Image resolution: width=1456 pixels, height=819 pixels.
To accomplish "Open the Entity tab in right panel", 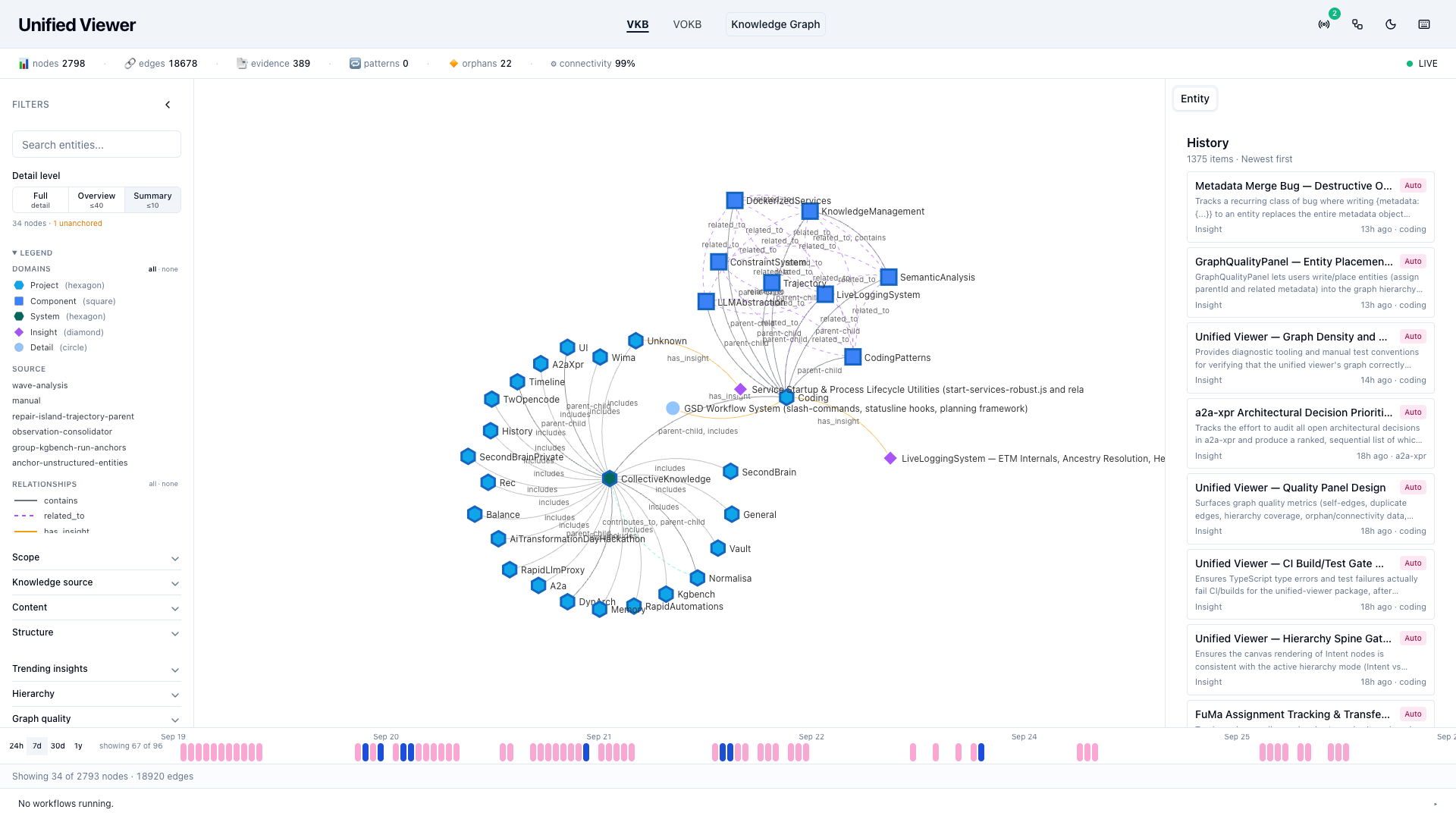I will 1194,99.
